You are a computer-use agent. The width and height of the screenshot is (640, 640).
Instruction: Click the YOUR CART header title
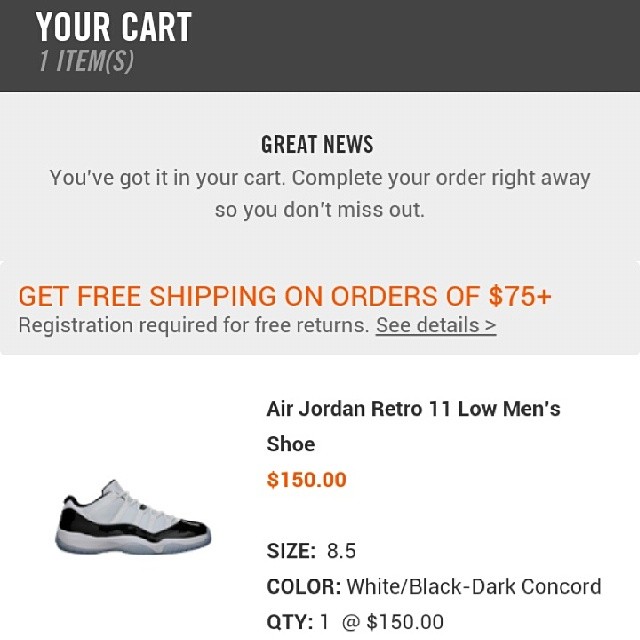tap(113, 28)
